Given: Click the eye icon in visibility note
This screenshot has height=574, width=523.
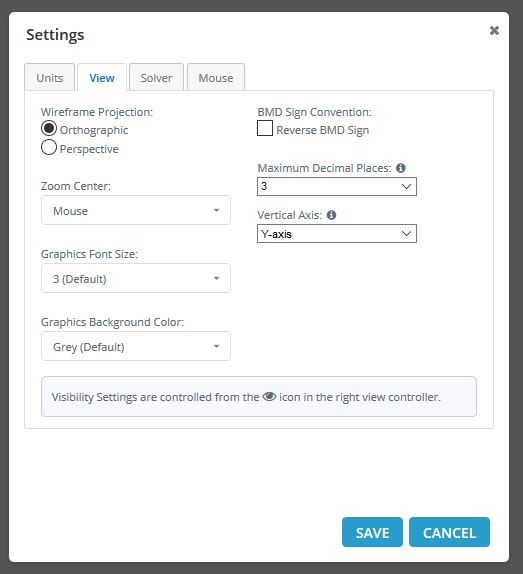Looking at the screenshot, I should click(x=269, y=396).
